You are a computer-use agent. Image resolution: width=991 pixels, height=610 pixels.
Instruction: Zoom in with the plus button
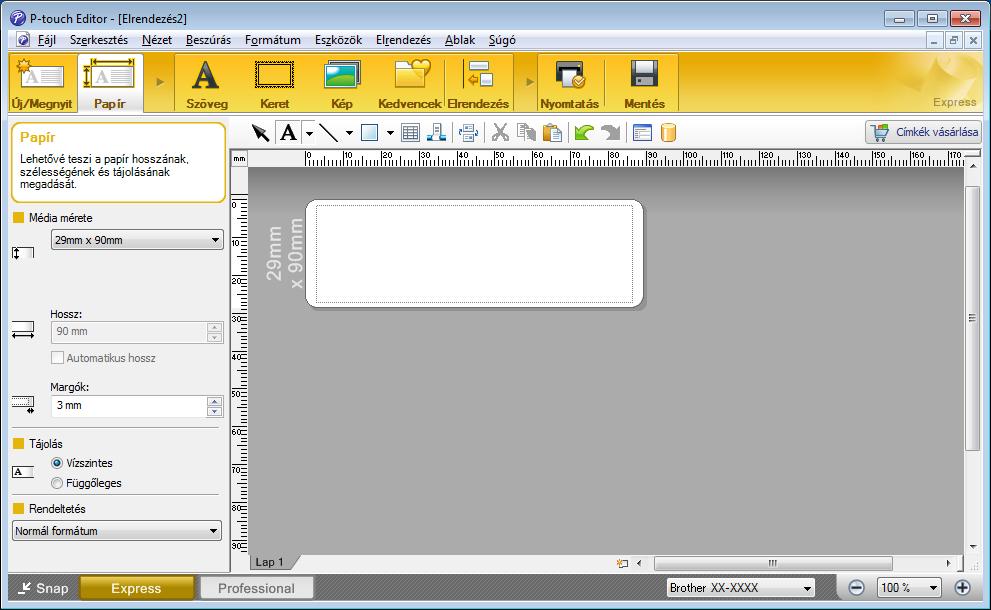pos(962,588)
